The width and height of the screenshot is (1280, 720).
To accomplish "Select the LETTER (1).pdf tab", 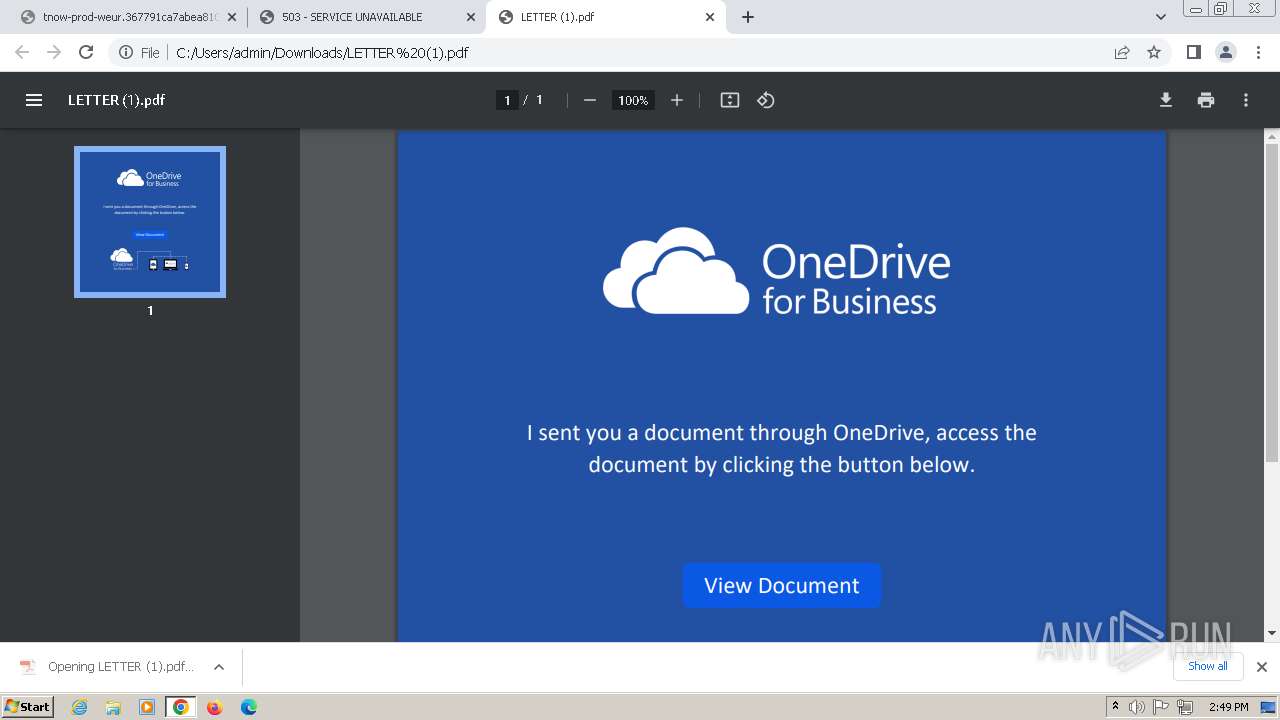I will pos(606,17).
